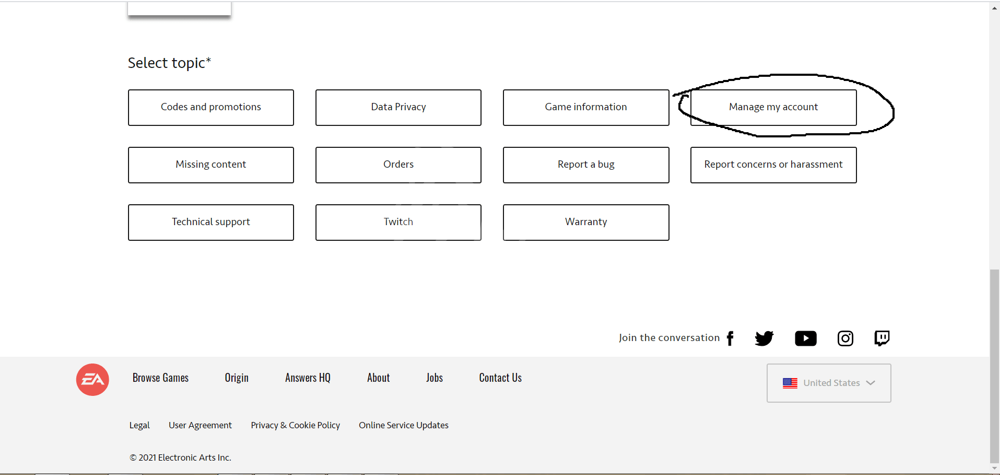Pick the Report a bug topic

click(586, 165)
